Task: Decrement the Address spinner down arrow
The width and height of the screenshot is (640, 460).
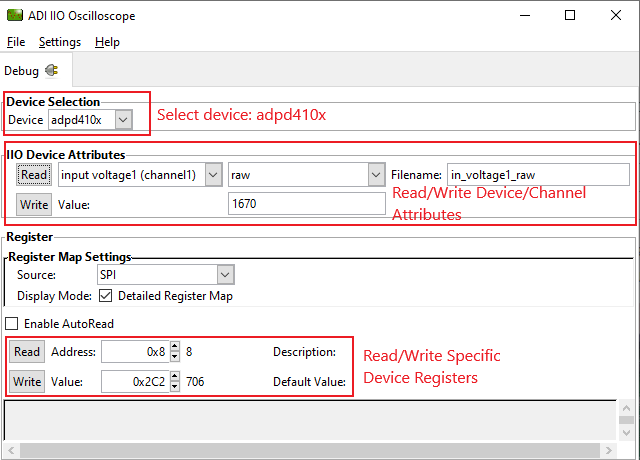Action: 175,357
